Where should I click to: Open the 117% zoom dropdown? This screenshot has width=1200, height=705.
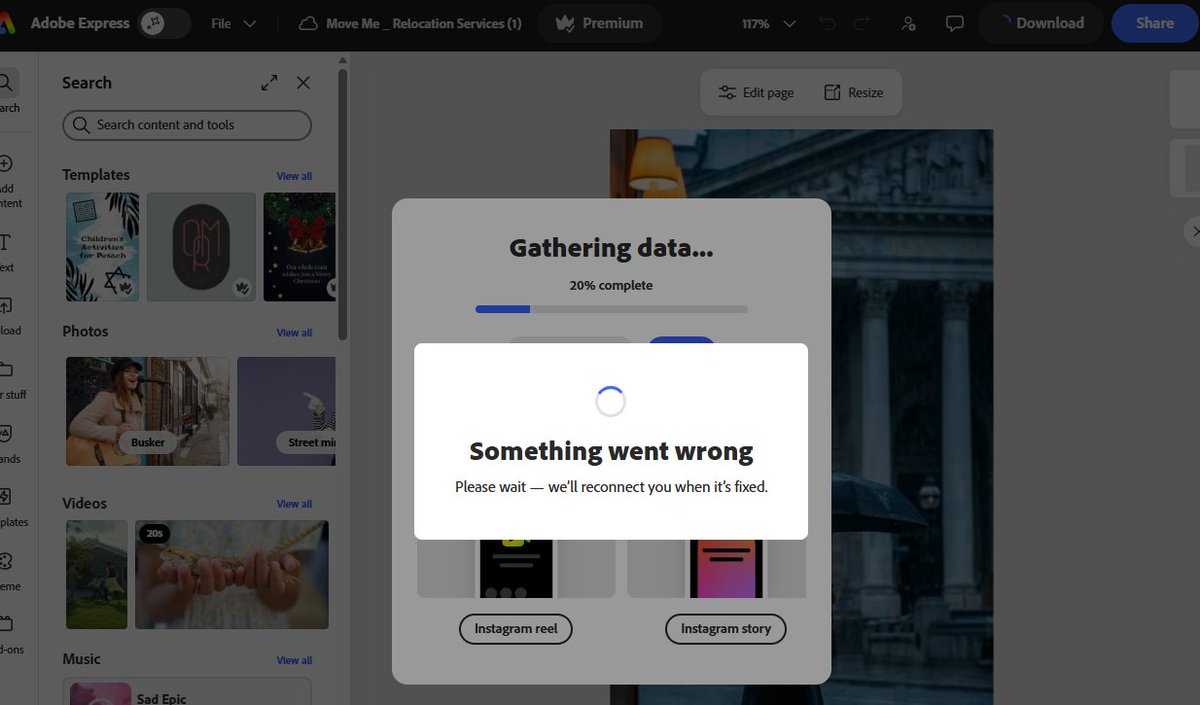(x=768, y=23)
